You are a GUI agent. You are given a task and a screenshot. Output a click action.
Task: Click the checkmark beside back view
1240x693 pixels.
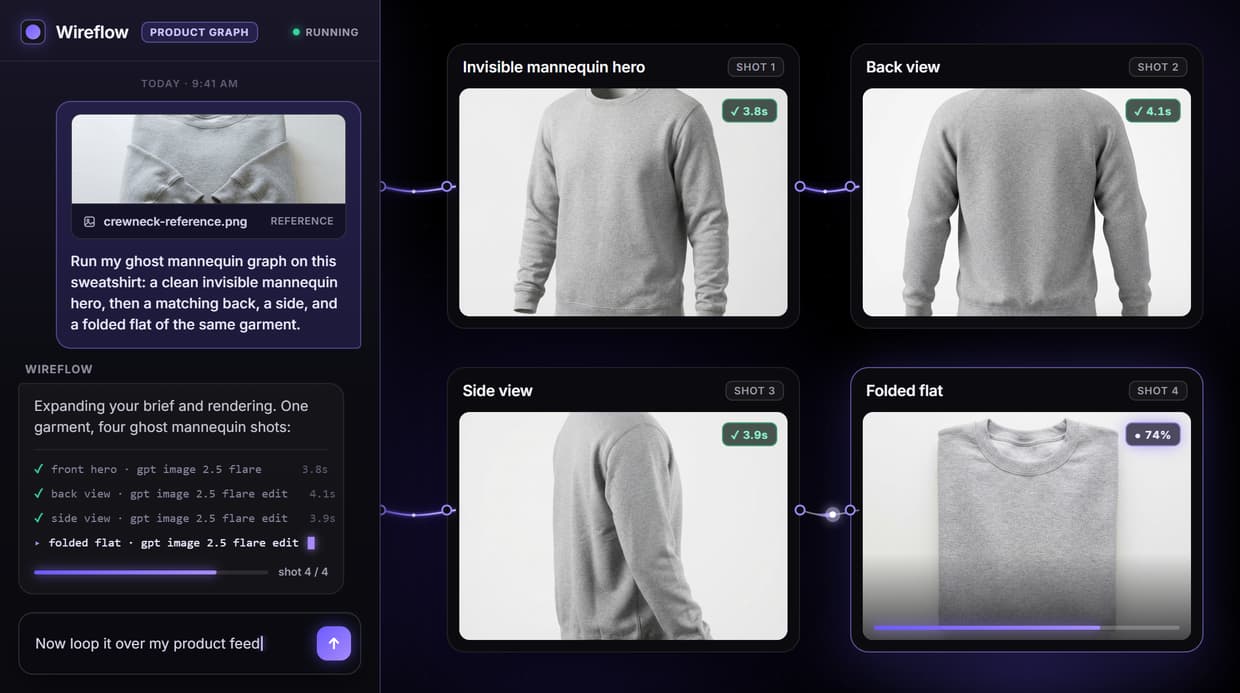[x=38, y=493]
